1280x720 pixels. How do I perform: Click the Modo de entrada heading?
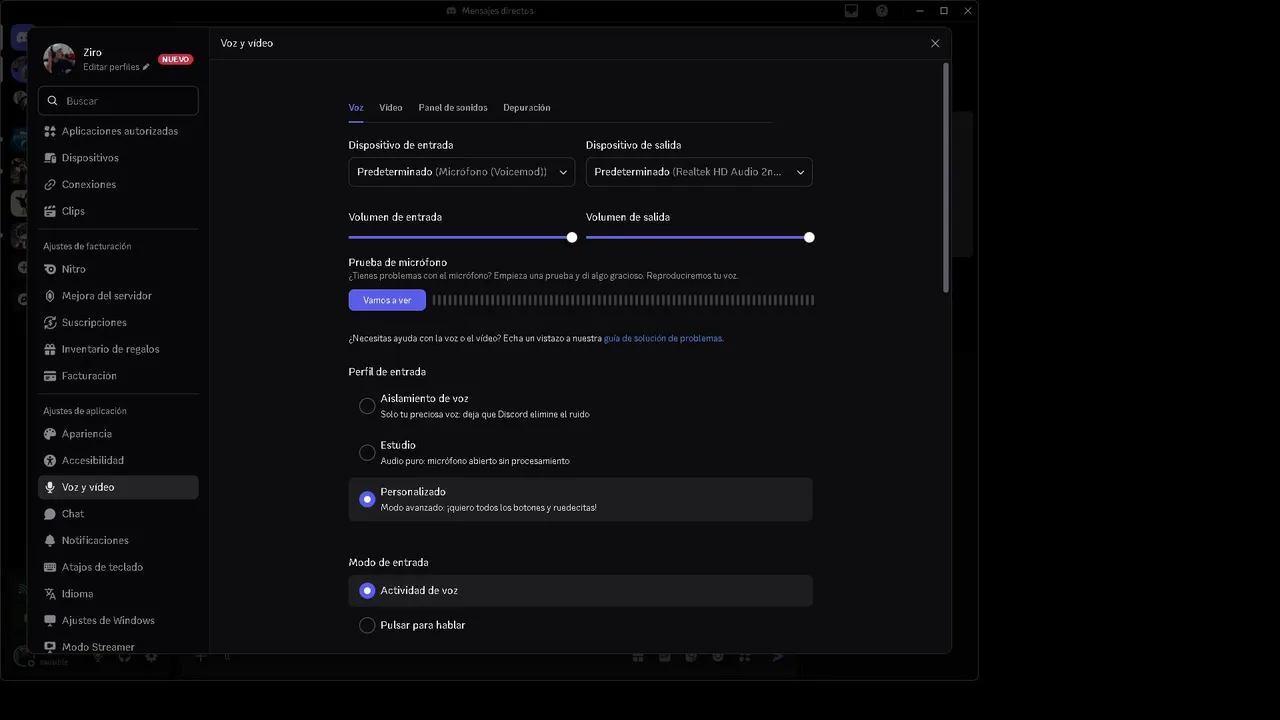click(388, 562)
